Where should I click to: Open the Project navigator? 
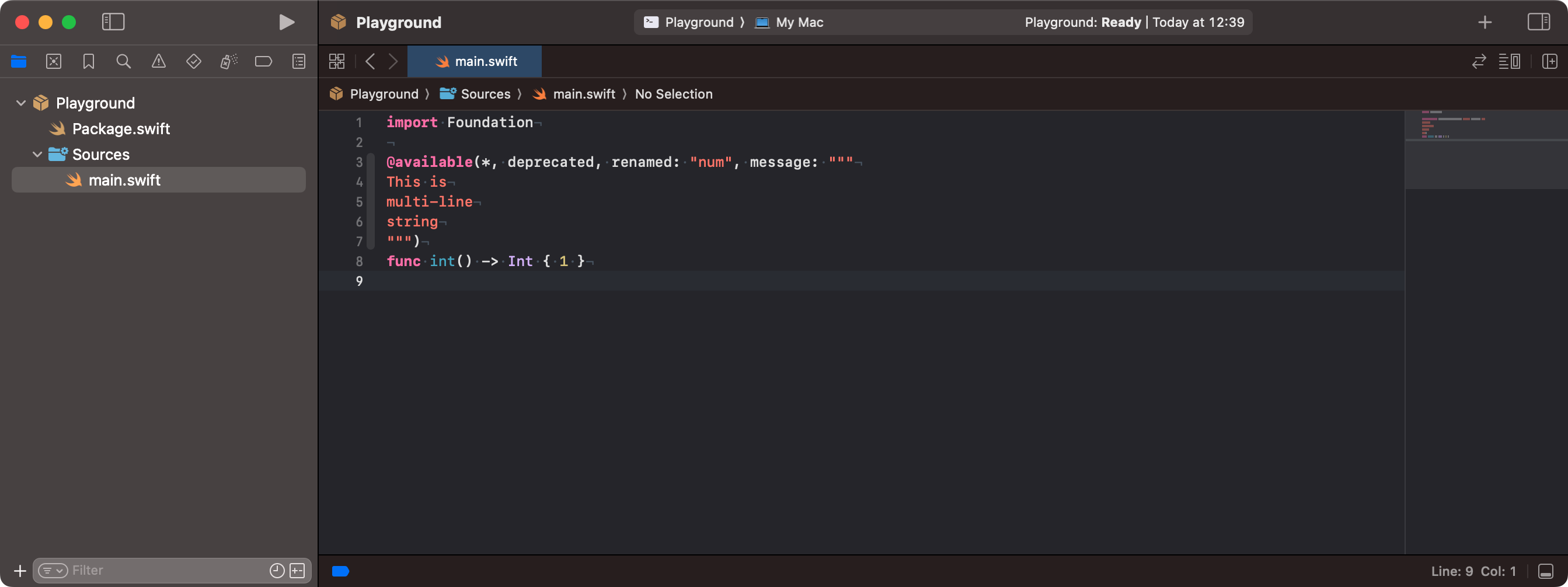[19, 61]
